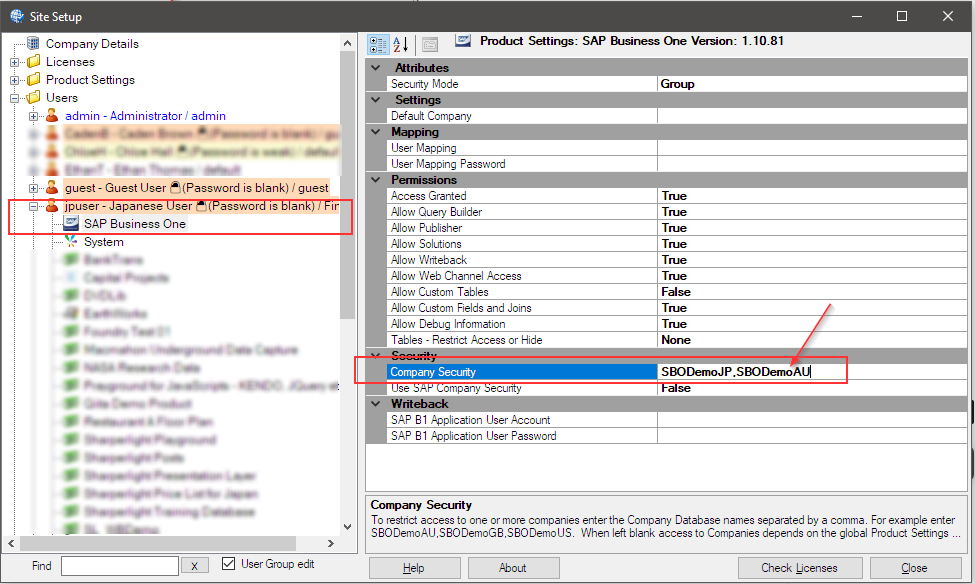Click None value of Tables - Restrict Access
The width and height of the screenshot is (975, 584).
[676, 340]
